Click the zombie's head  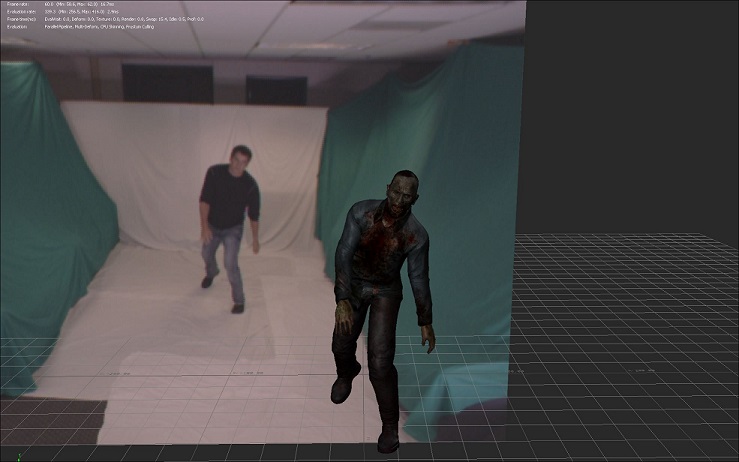(x=403, y=190)
